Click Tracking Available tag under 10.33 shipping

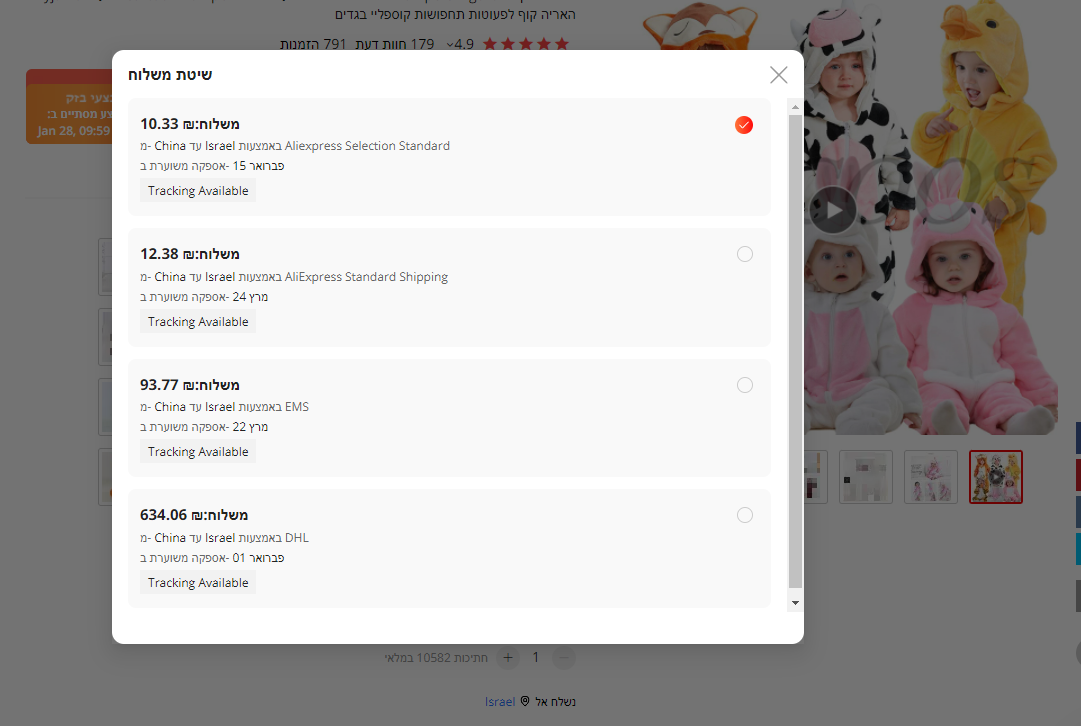point(198,191)
